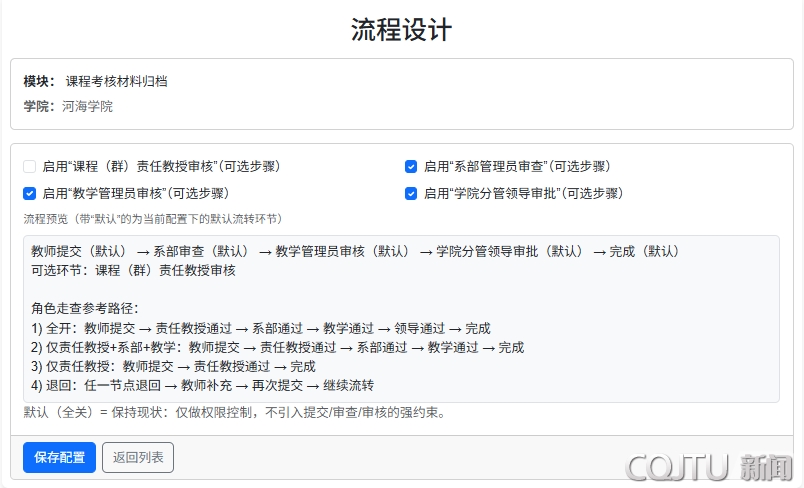This screenshot has width=804, height=488.
Task: Click the CQJTU 新闻 watermark logo
Action: point(708,466)
